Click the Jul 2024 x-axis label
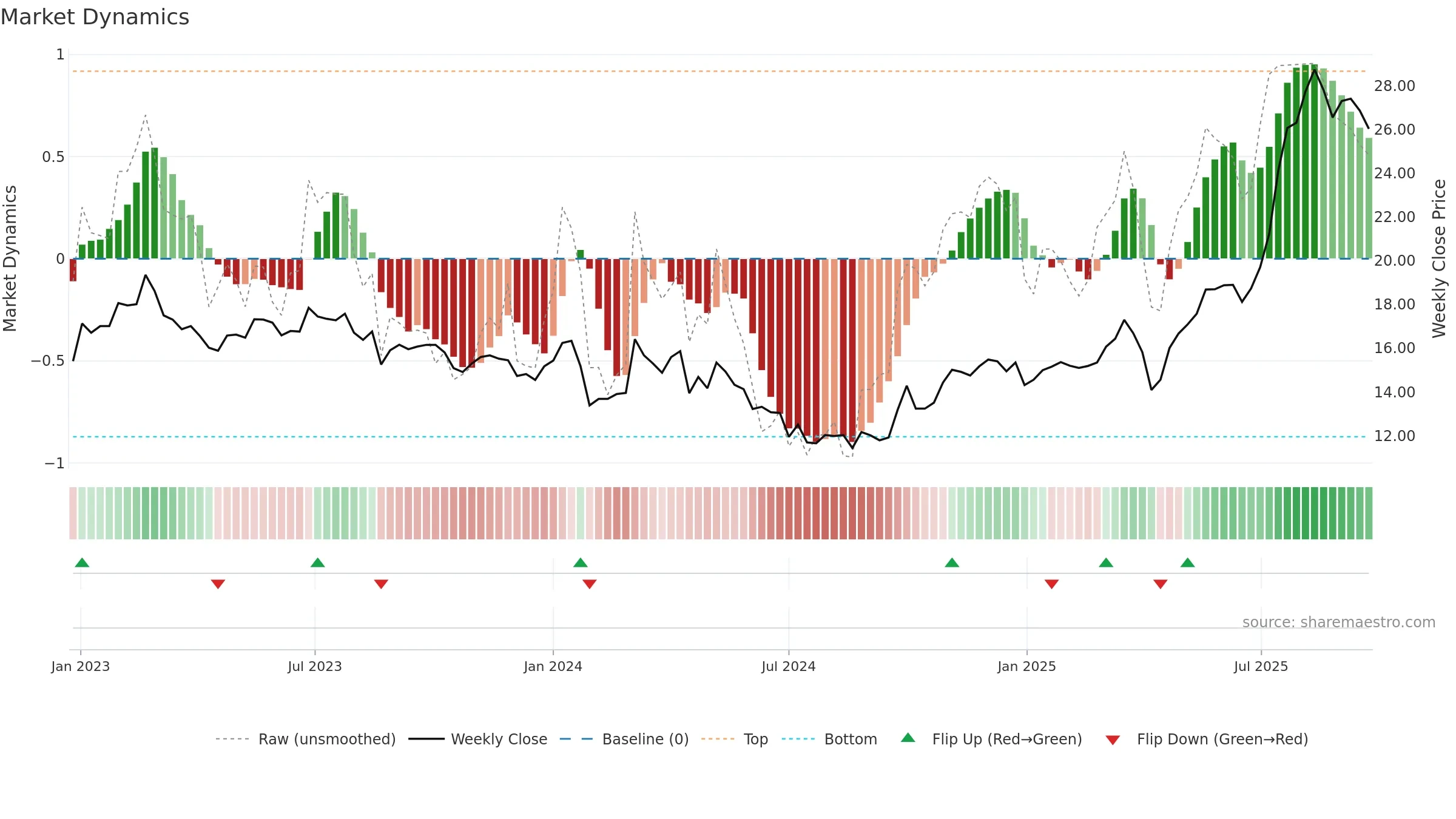The image size is (1456, 819). (789, 666)
